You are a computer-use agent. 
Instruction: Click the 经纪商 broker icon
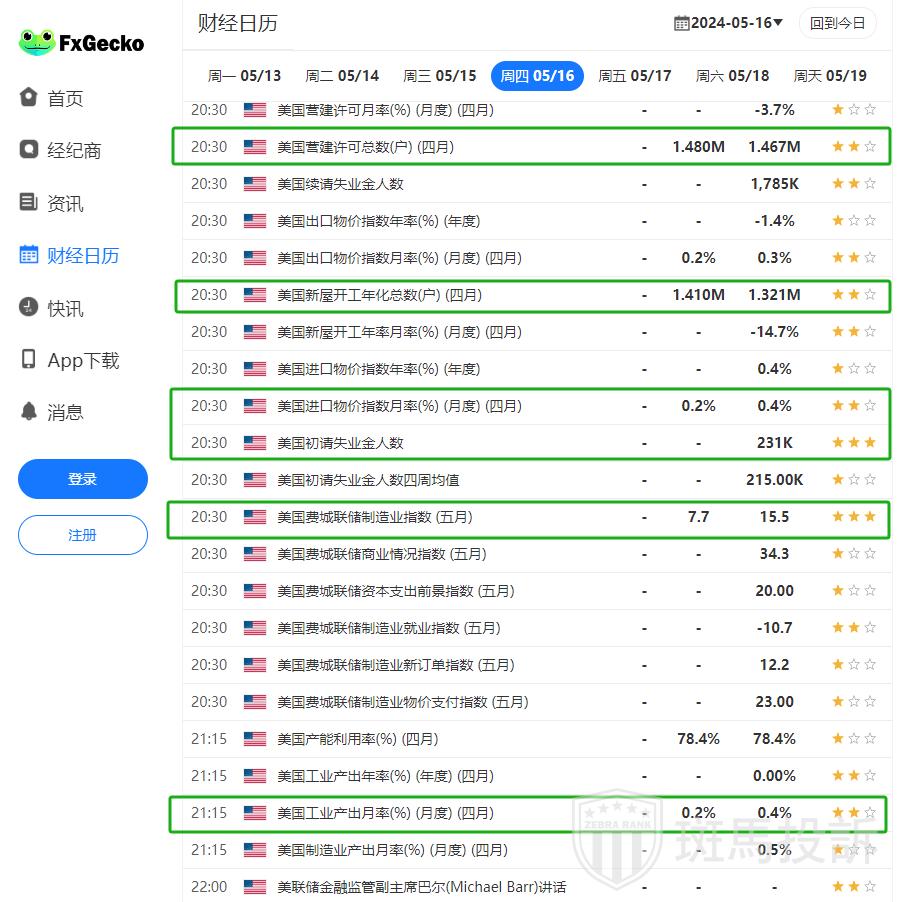click(29, 150)
